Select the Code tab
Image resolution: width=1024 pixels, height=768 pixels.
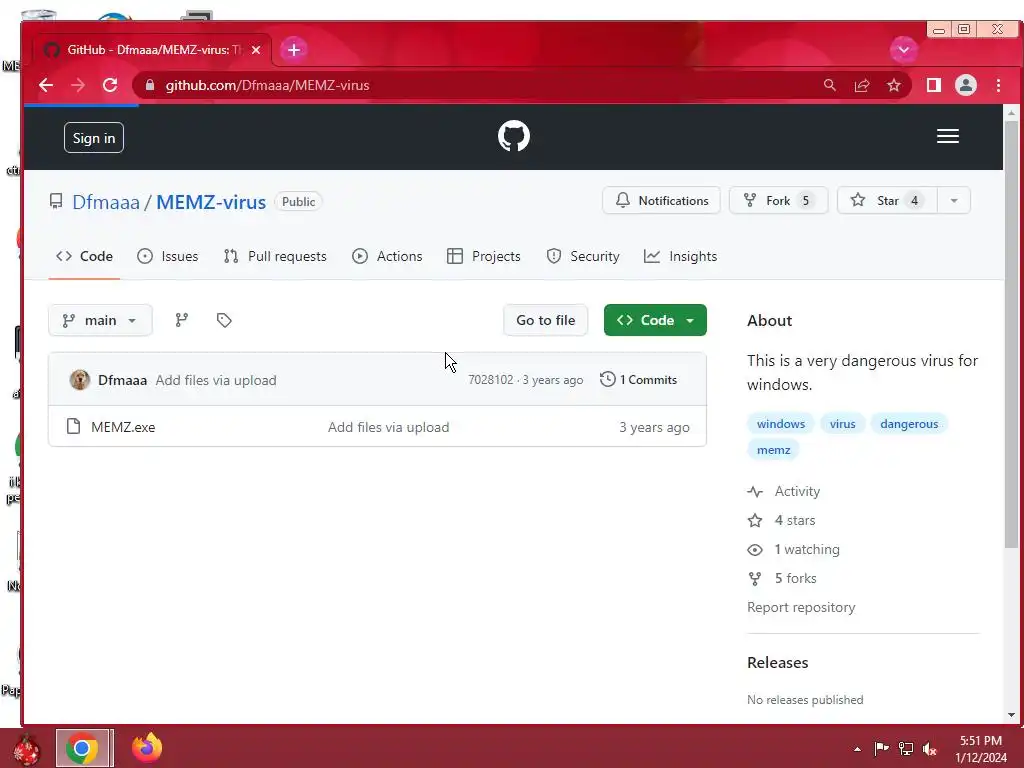[84, 256]
